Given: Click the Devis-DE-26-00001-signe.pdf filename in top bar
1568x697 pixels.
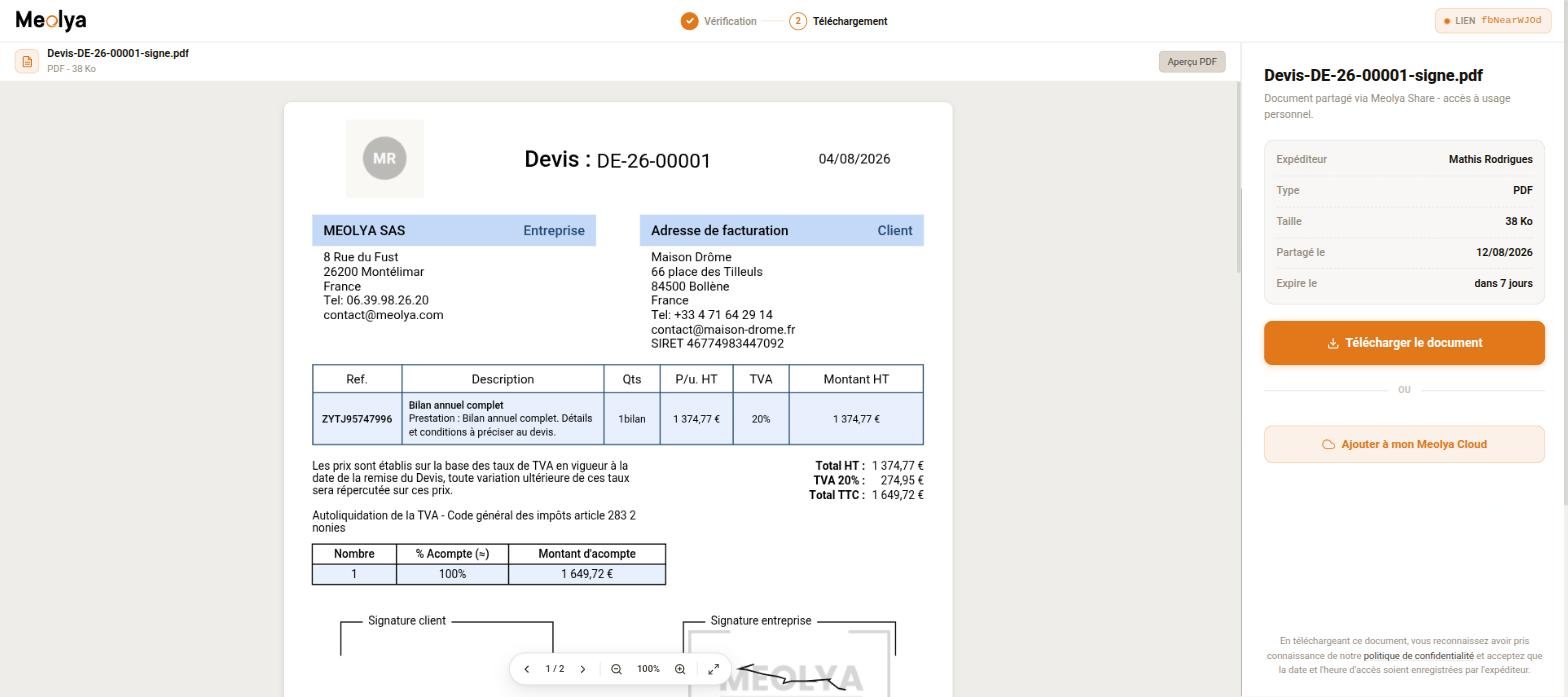Looking at the screenshot, I should click(x=118, y=53).
